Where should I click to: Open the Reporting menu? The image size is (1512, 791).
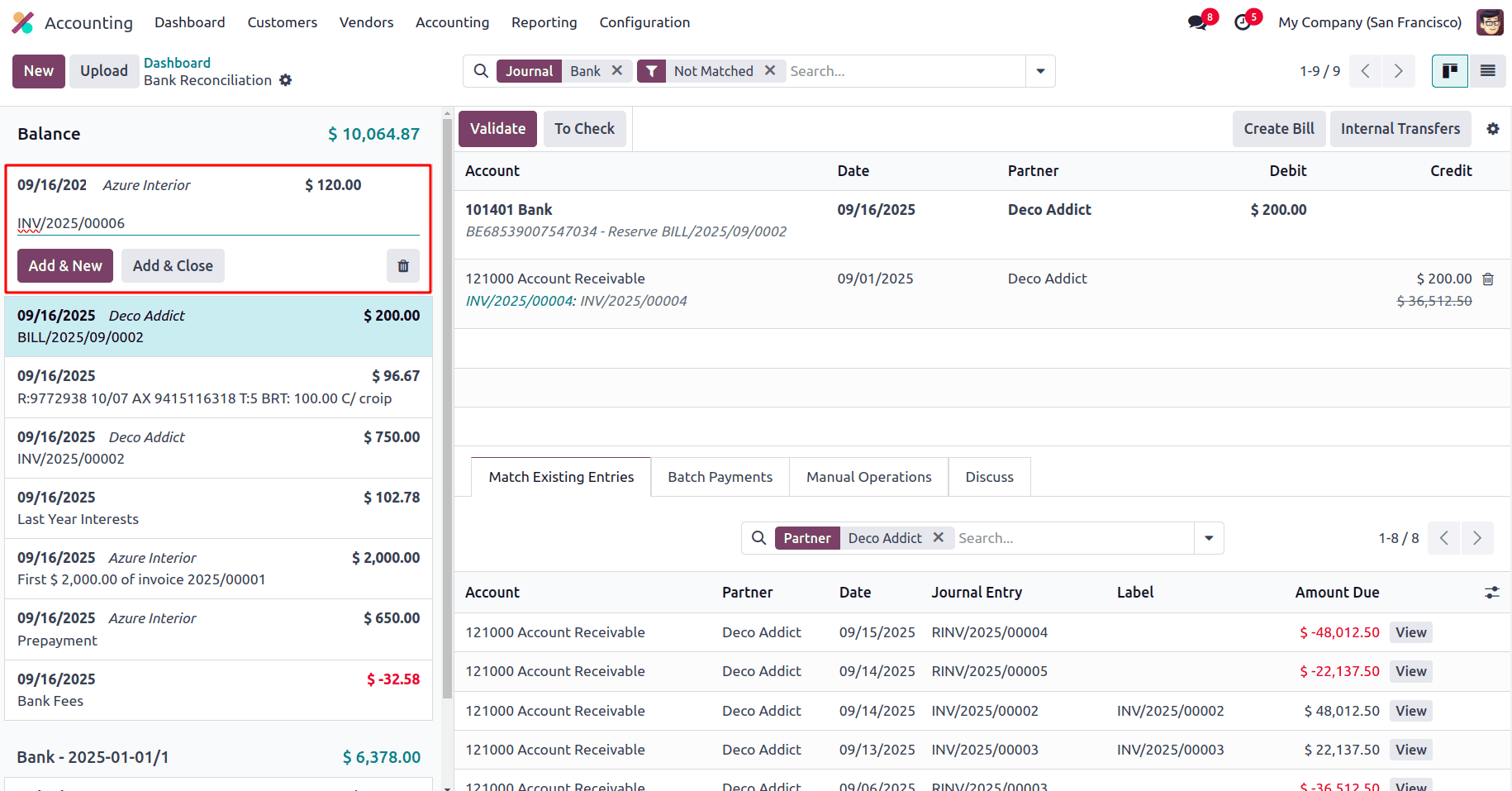tap(544, 22)
